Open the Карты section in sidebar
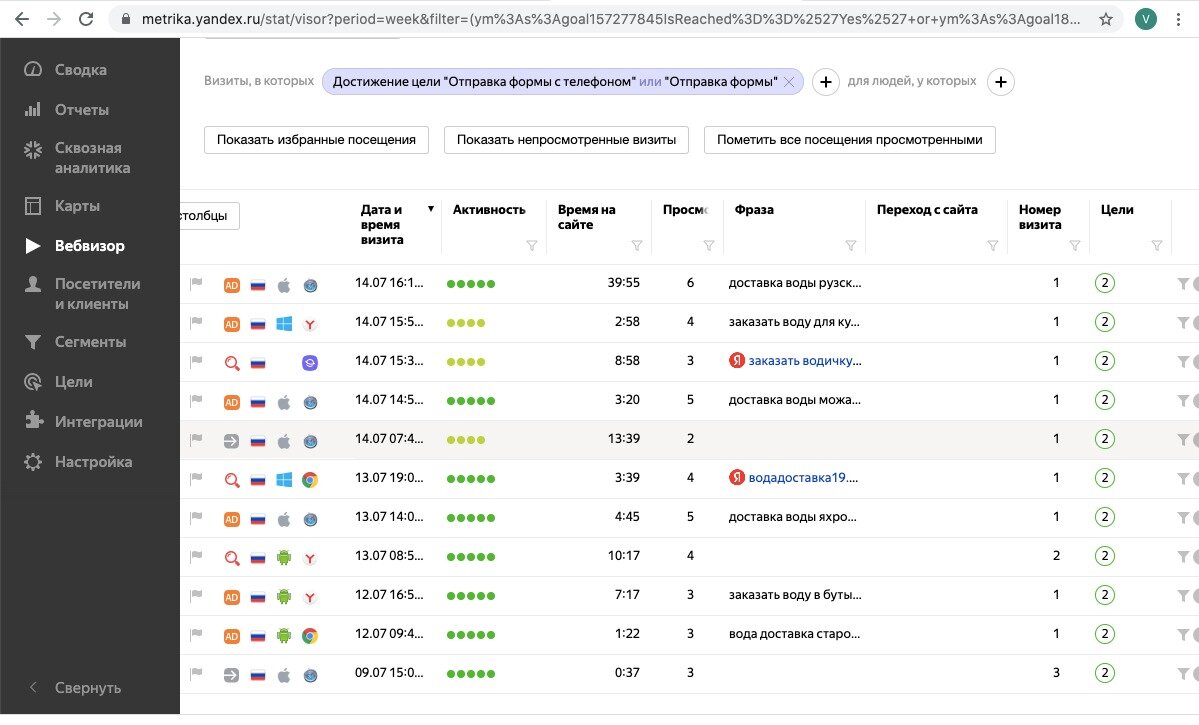Viewport: 1199px width, 725px height. 77,206
